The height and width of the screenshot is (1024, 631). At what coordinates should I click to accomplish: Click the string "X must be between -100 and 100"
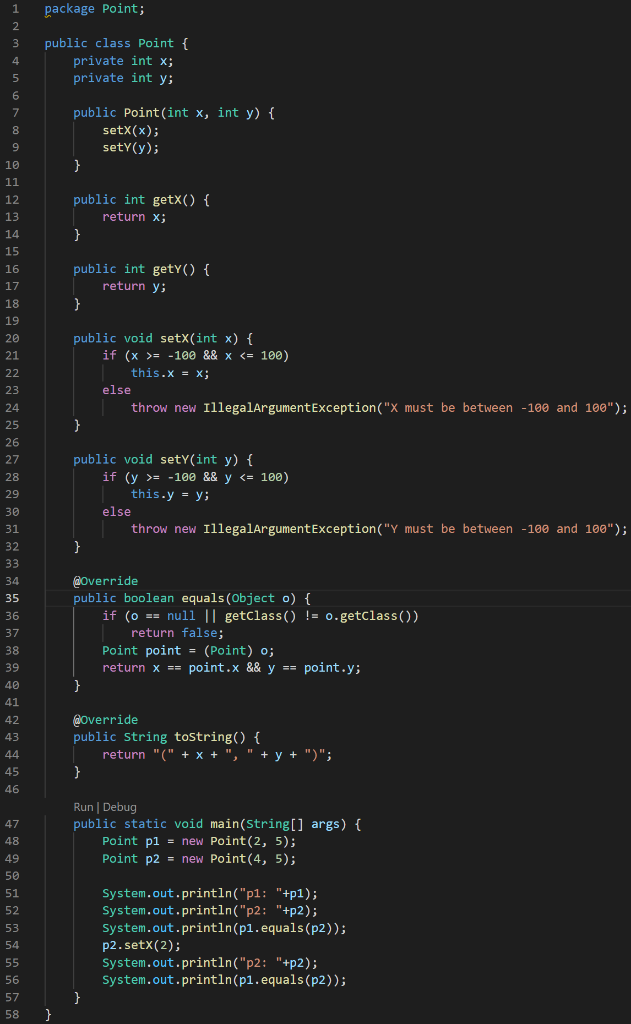tap(499, 408)
